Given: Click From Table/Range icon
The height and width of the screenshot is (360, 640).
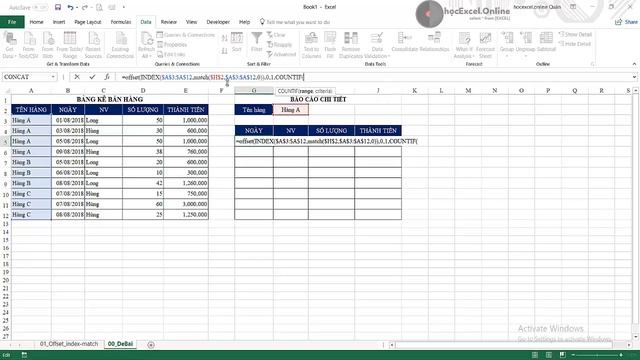Looking at the screenshot, I should tap(69, 45).
